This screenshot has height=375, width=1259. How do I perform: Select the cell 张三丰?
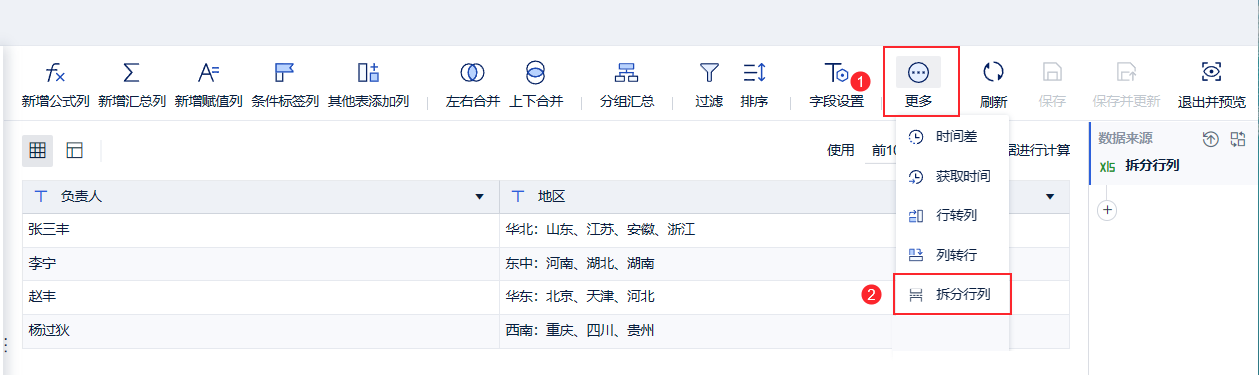click(261, 230)
